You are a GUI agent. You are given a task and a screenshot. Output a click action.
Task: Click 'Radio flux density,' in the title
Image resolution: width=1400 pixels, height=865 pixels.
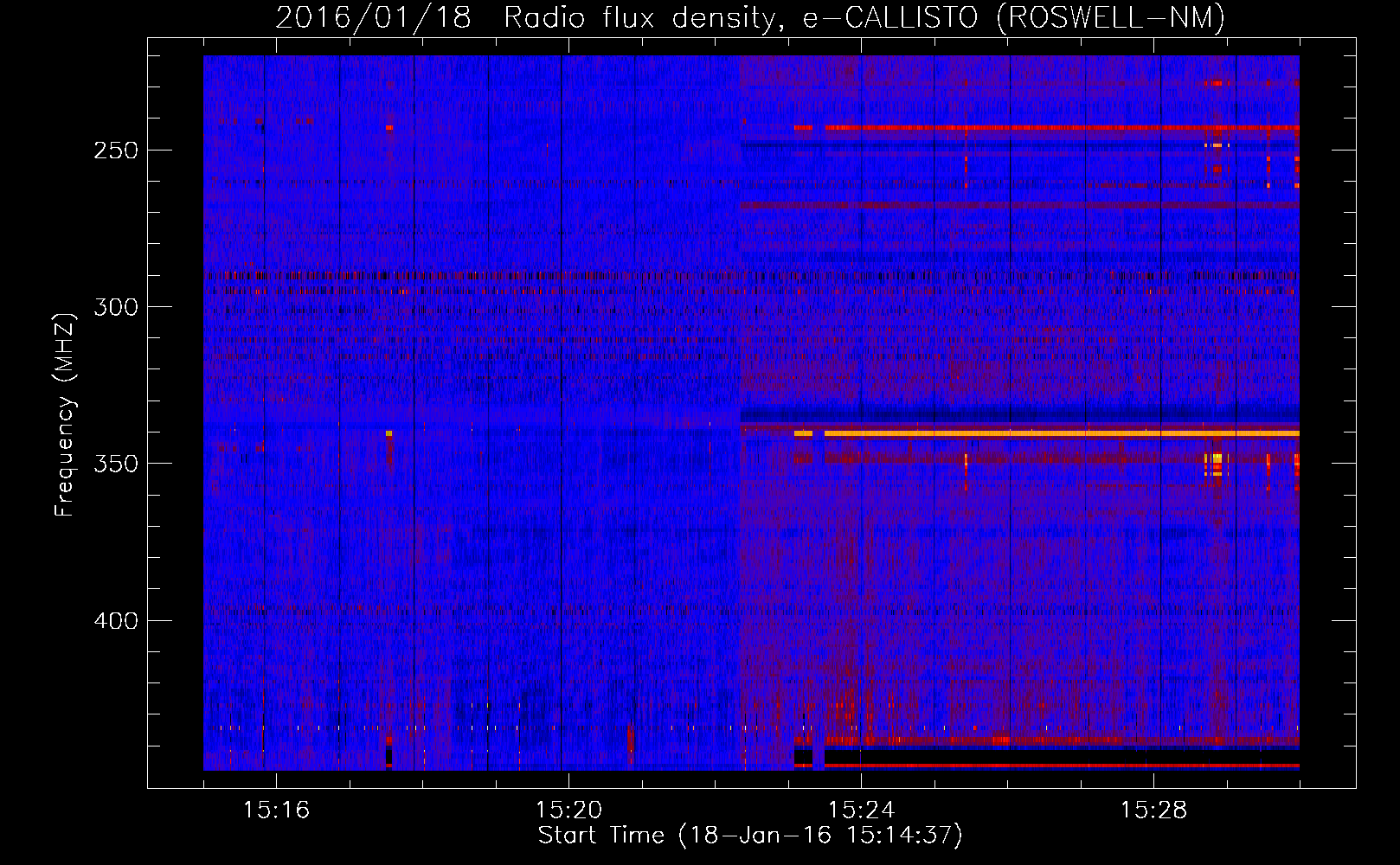point(645,17)
